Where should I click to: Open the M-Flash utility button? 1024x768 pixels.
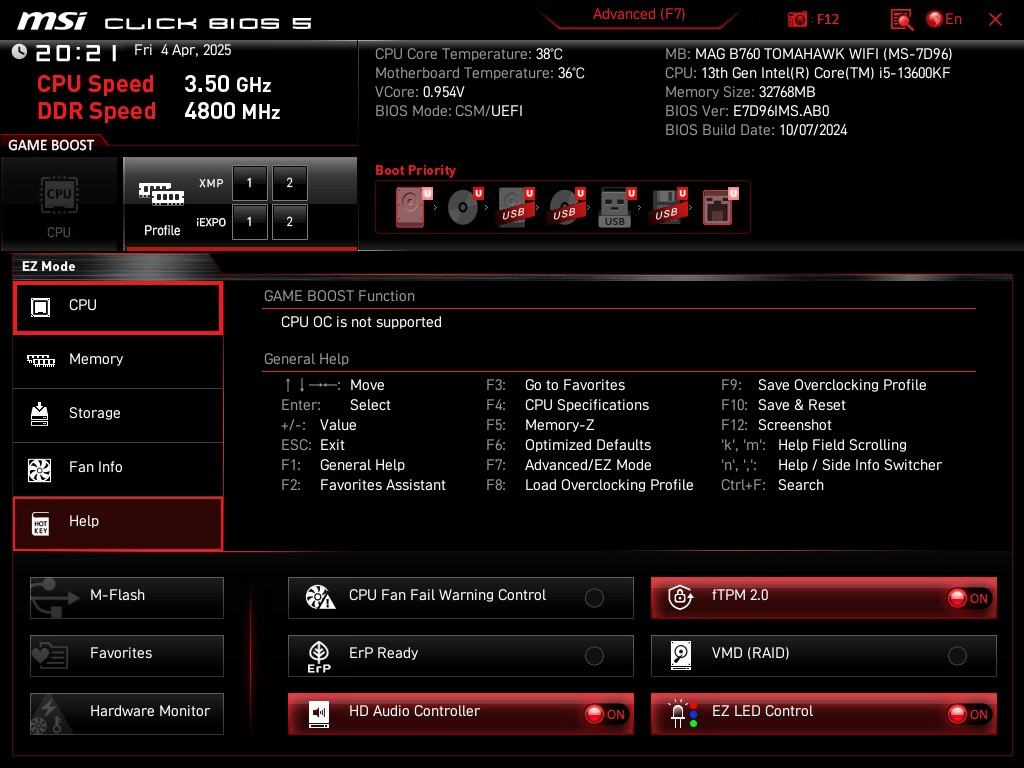pyautogui.click(x=127, y=598)
